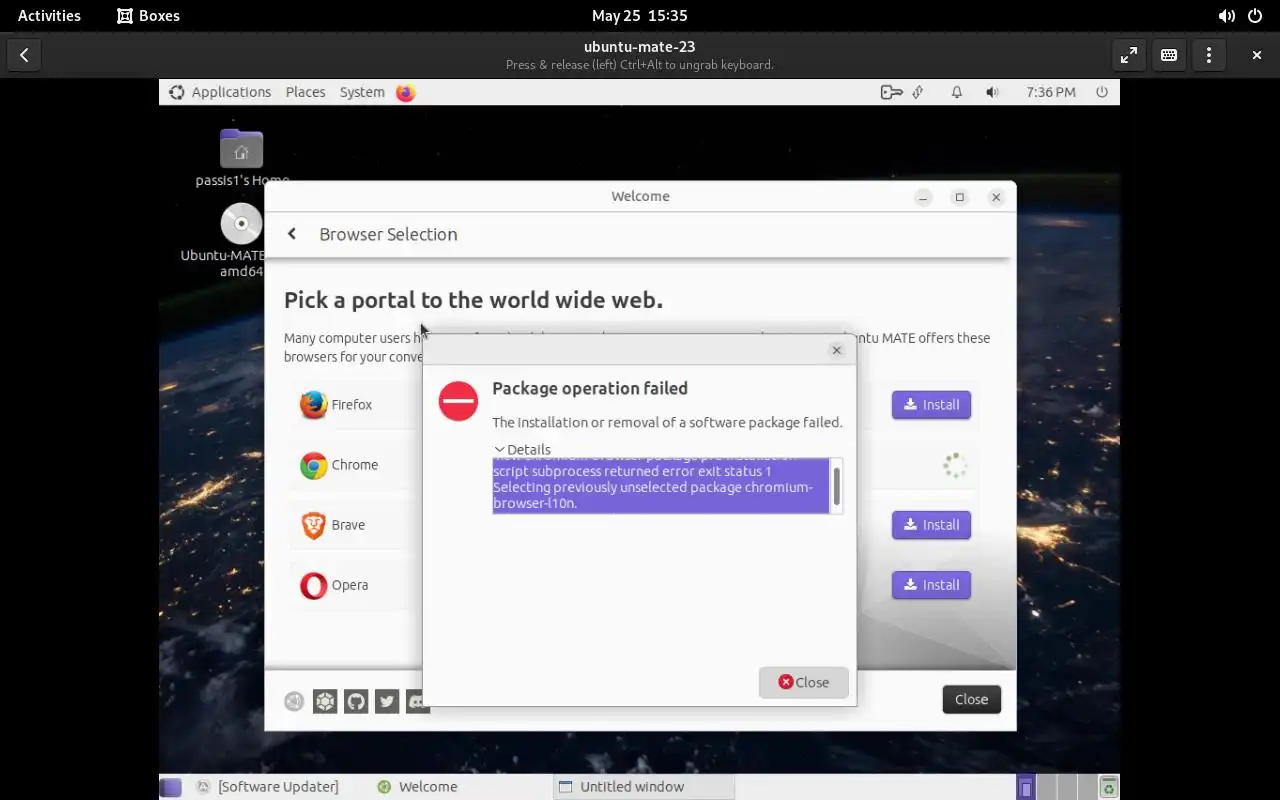Open the Ubuntu MATE community icon
This screenshot has height=800, width=1280.
click(325, 701)
